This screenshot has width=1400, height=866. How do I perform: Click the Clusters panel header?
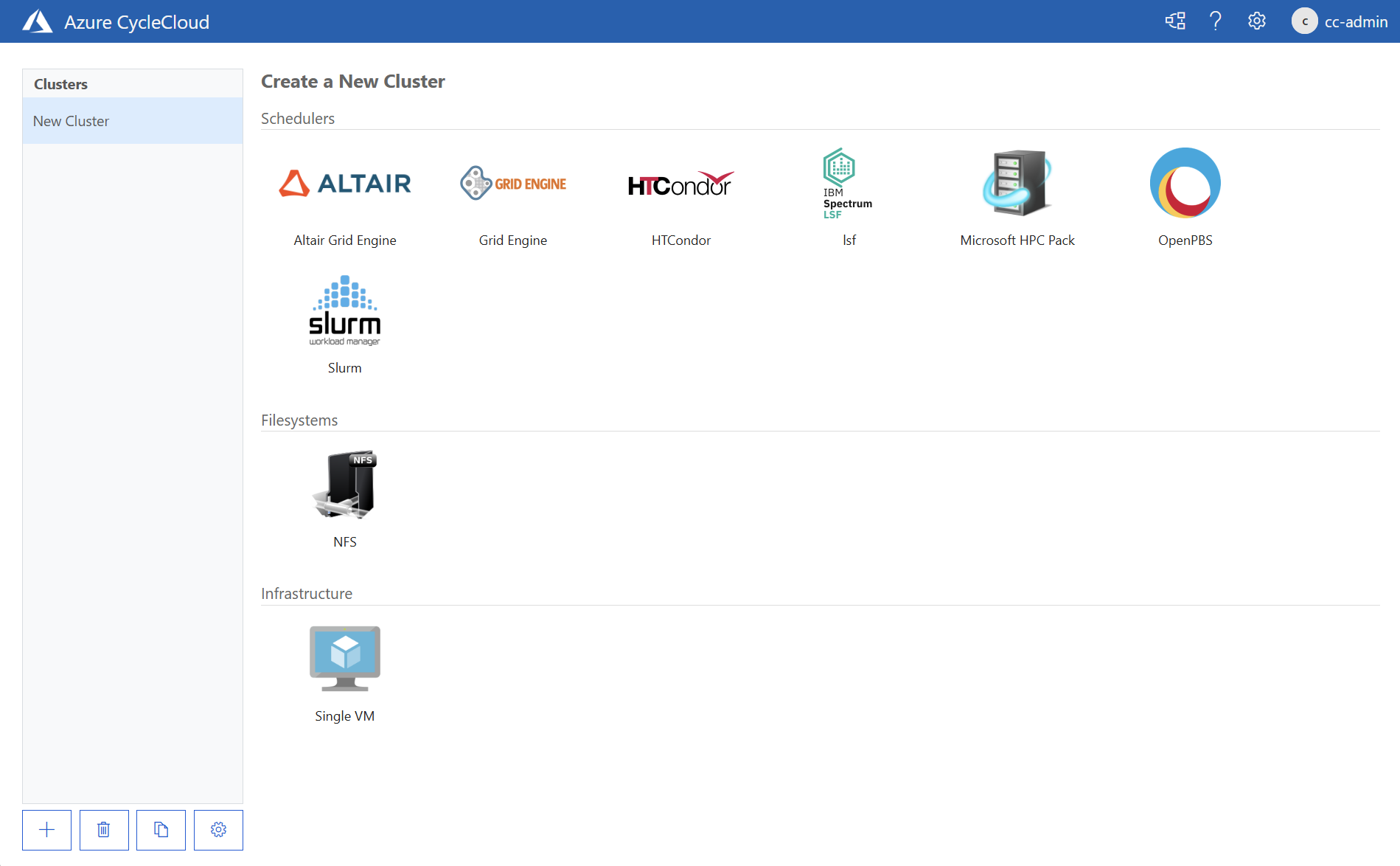(133, 84)
